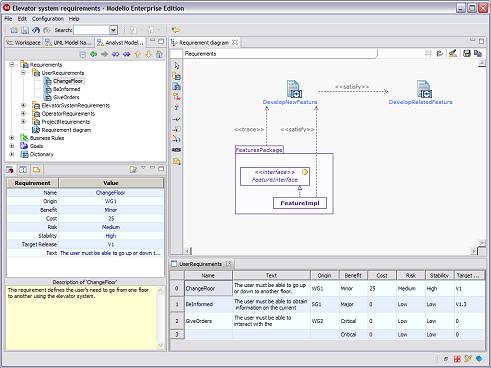Open the Configuration menu
The image size is (491, 368).
48,19
